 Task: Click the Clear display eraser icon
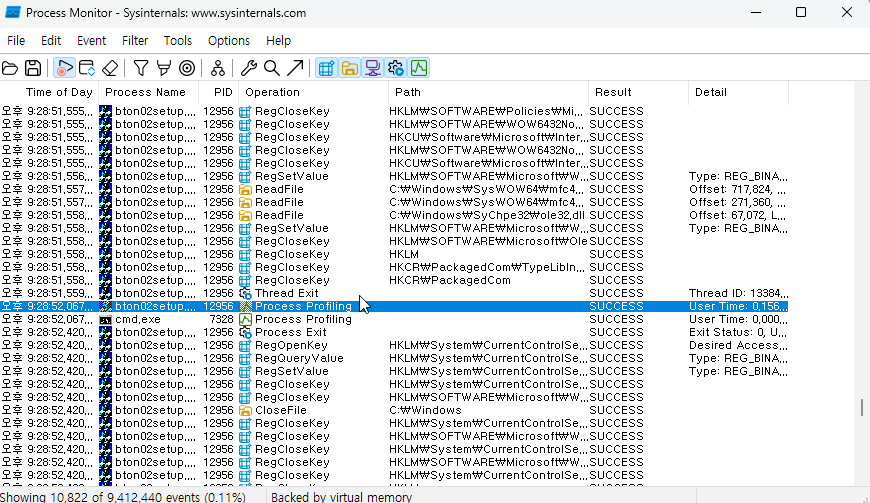tap(111, 68)
